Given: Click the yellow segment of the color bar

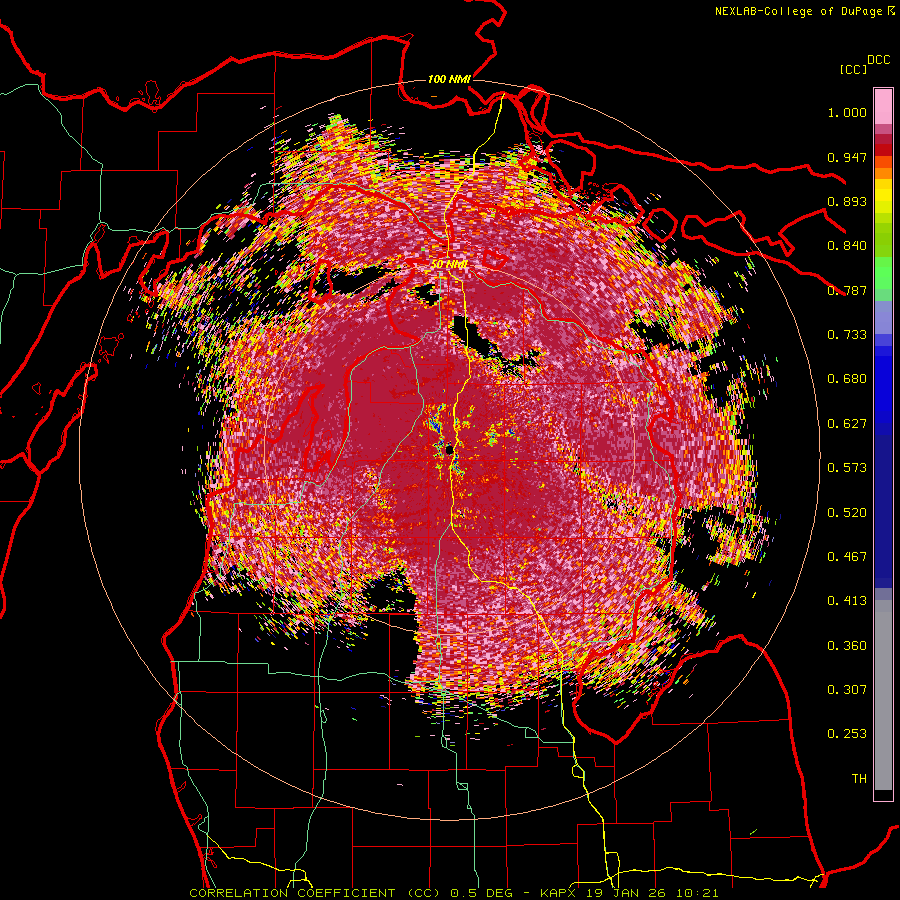Looking at the screenshot, I should click(x=883, y=195).
